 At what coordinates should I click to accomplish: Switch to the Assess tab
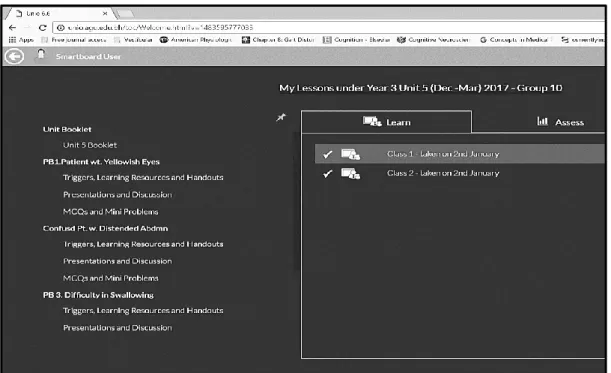(560, 122)
